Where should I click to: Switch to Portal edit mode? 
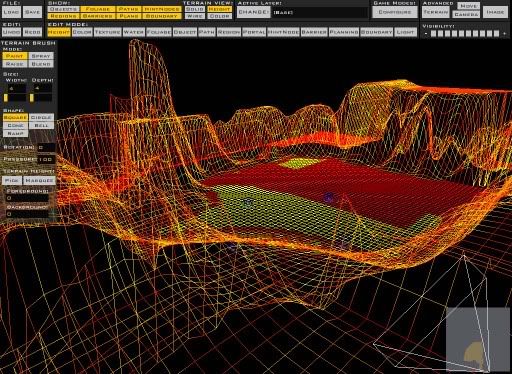click(x=254, y=32)
